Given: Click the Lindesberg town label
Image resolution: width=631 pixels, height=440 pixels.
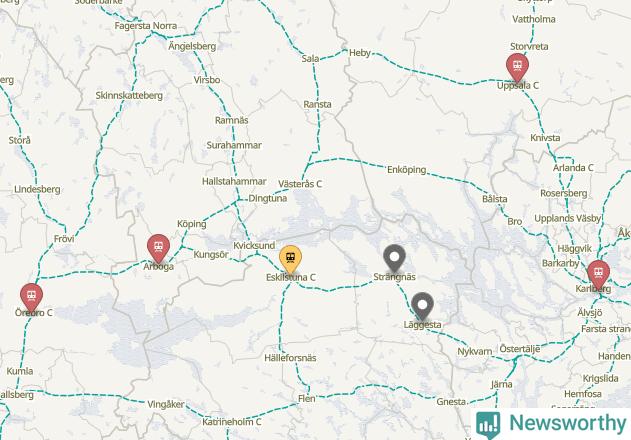Looking at the screenshot, I should point(37,189).
